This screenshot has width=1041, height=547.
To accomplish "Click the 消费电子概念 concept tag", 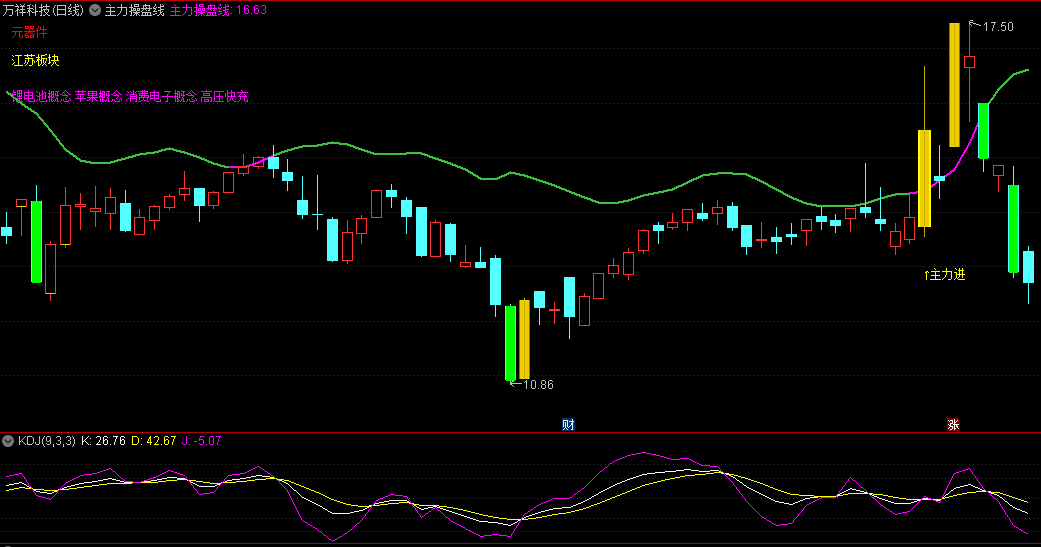I will [x=161, y=96].
